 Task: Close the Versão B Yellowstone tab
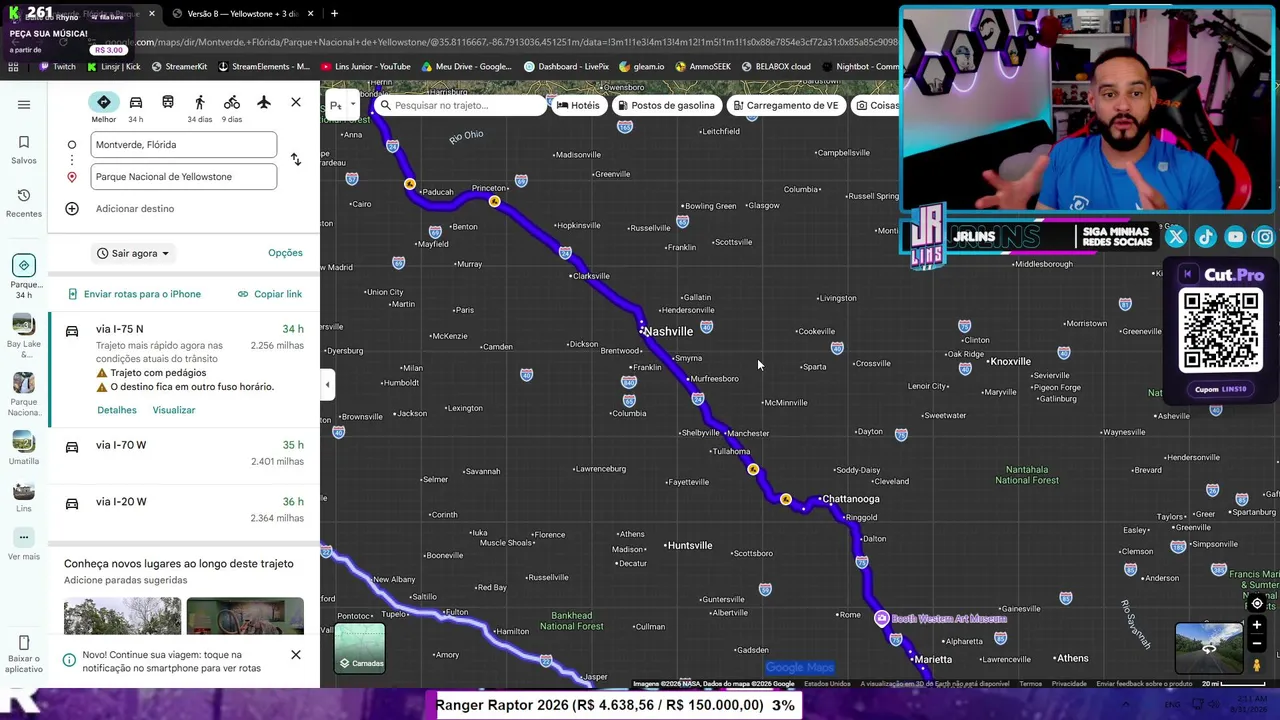310,14
